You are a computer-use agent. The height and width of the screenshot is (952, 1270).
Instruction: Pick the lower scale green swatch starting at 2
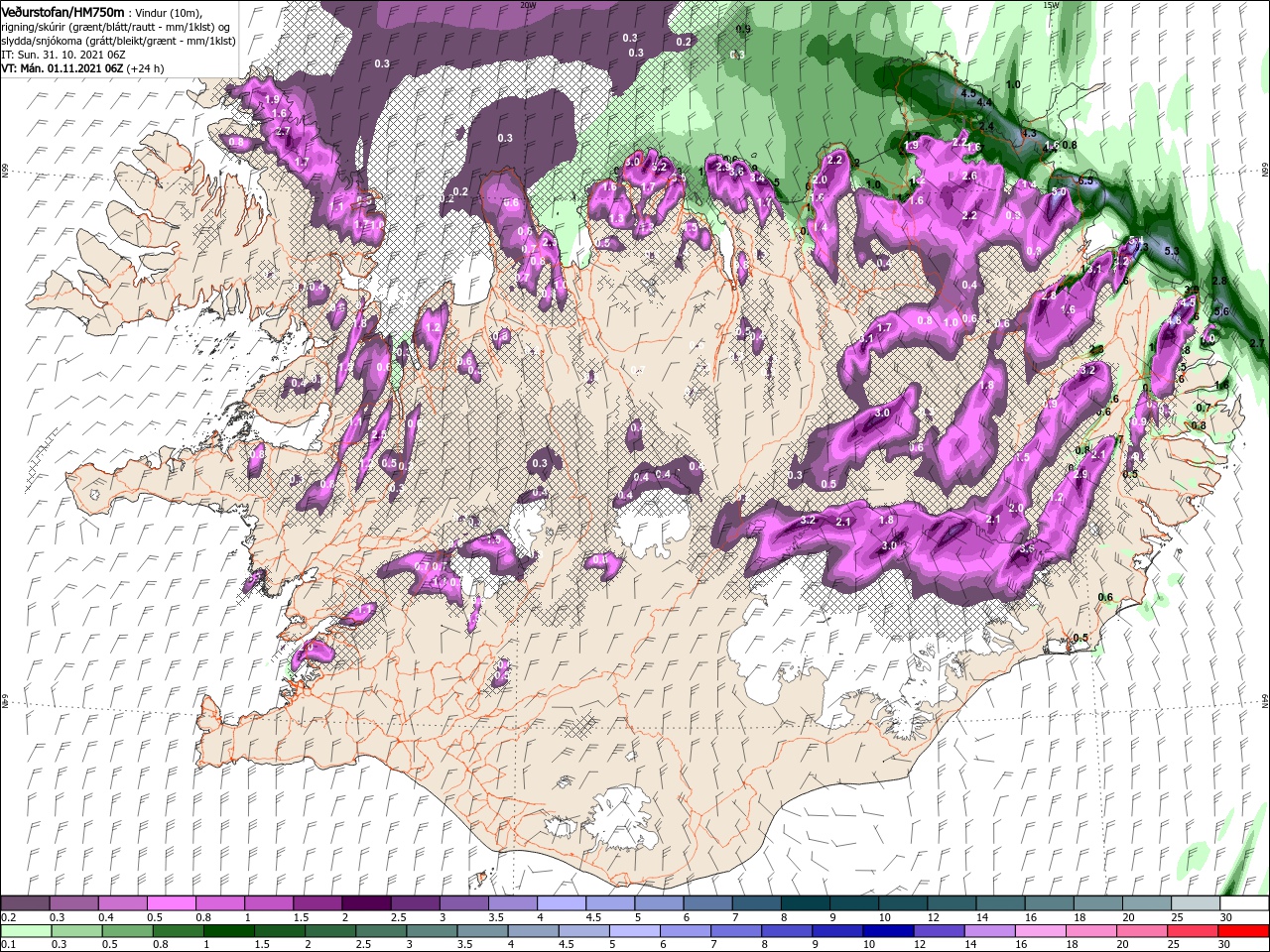point(330,930)
